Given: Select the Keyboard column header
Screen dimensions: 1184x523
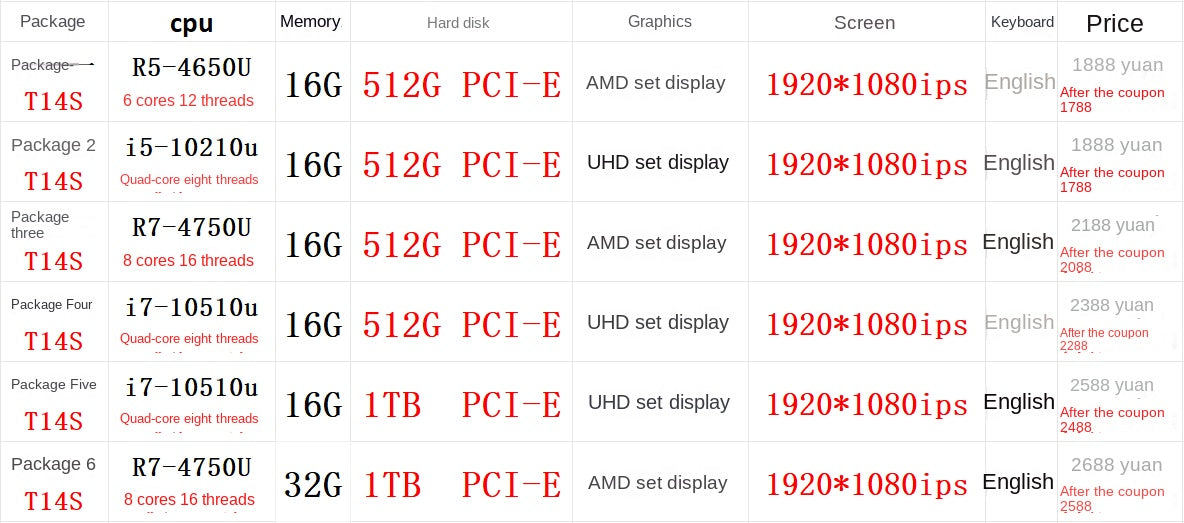Looking at the screenshot, I should [1022, 22].
